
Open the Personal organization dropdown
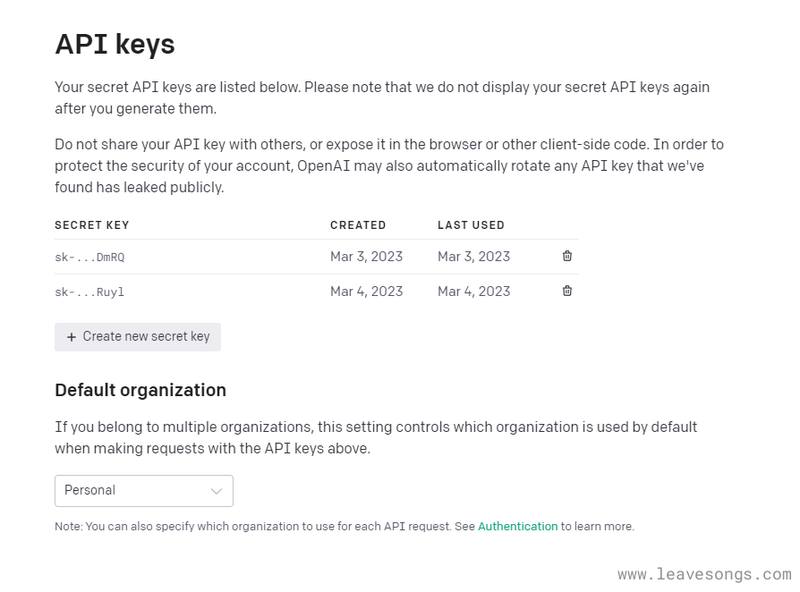[x=143, y=490]
